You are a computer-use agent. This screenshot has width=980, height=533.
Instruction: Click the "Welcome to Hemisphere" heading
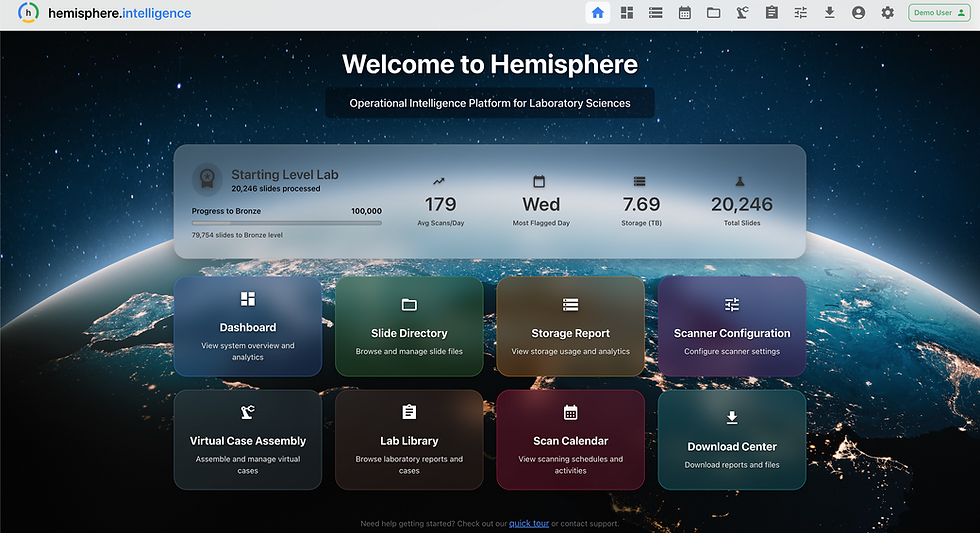[490, 64]
